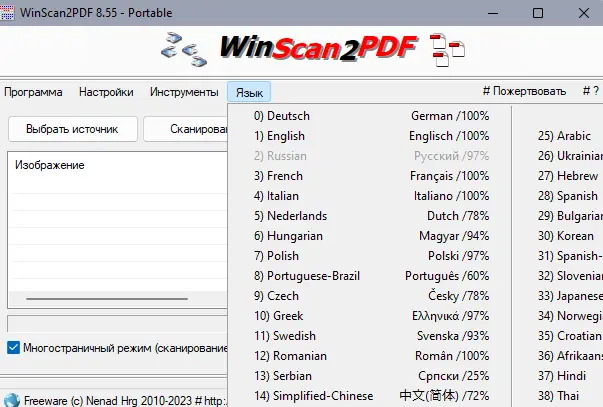
Task: Open the Программа menu
Action: [33, 92]
